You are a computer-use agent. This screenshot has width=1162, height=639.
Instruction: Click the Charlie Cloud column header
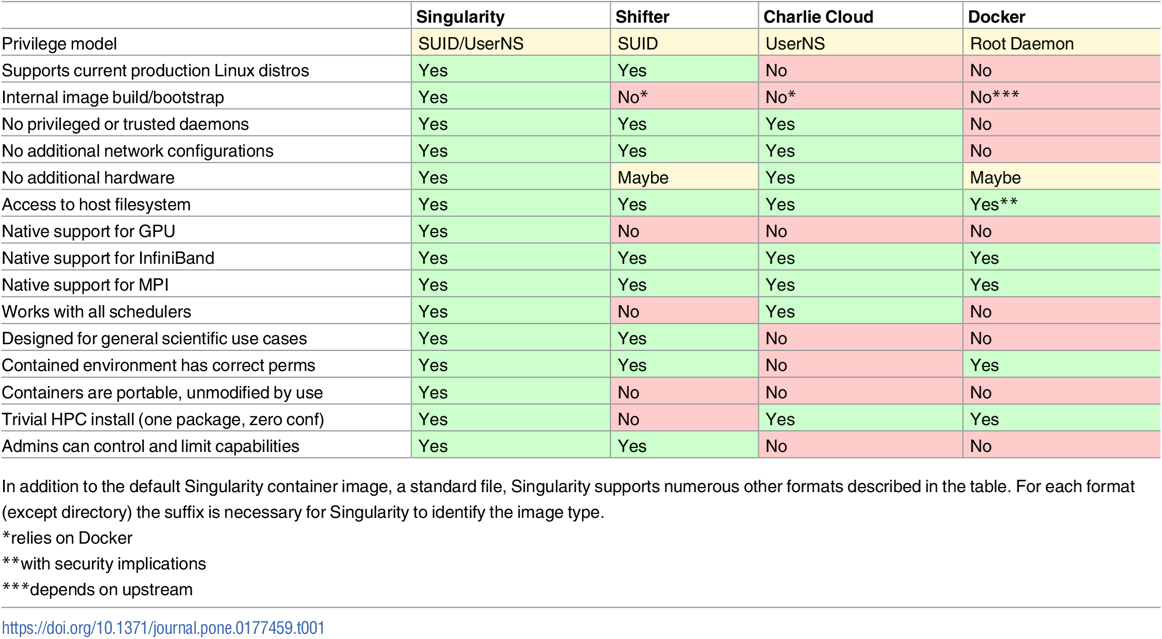tap(818, 17)
